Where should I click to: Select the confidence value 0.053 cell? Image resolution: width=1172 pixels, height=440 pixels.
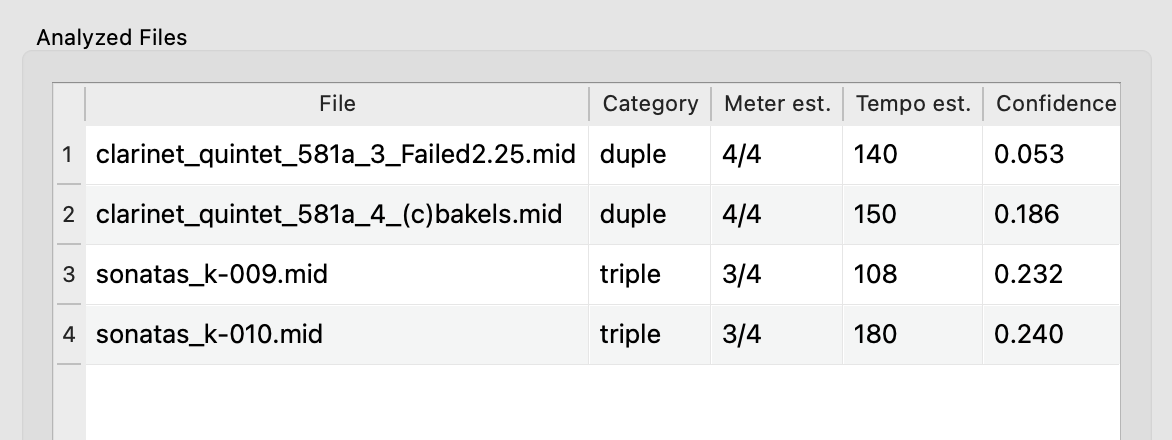[1029, 155]
